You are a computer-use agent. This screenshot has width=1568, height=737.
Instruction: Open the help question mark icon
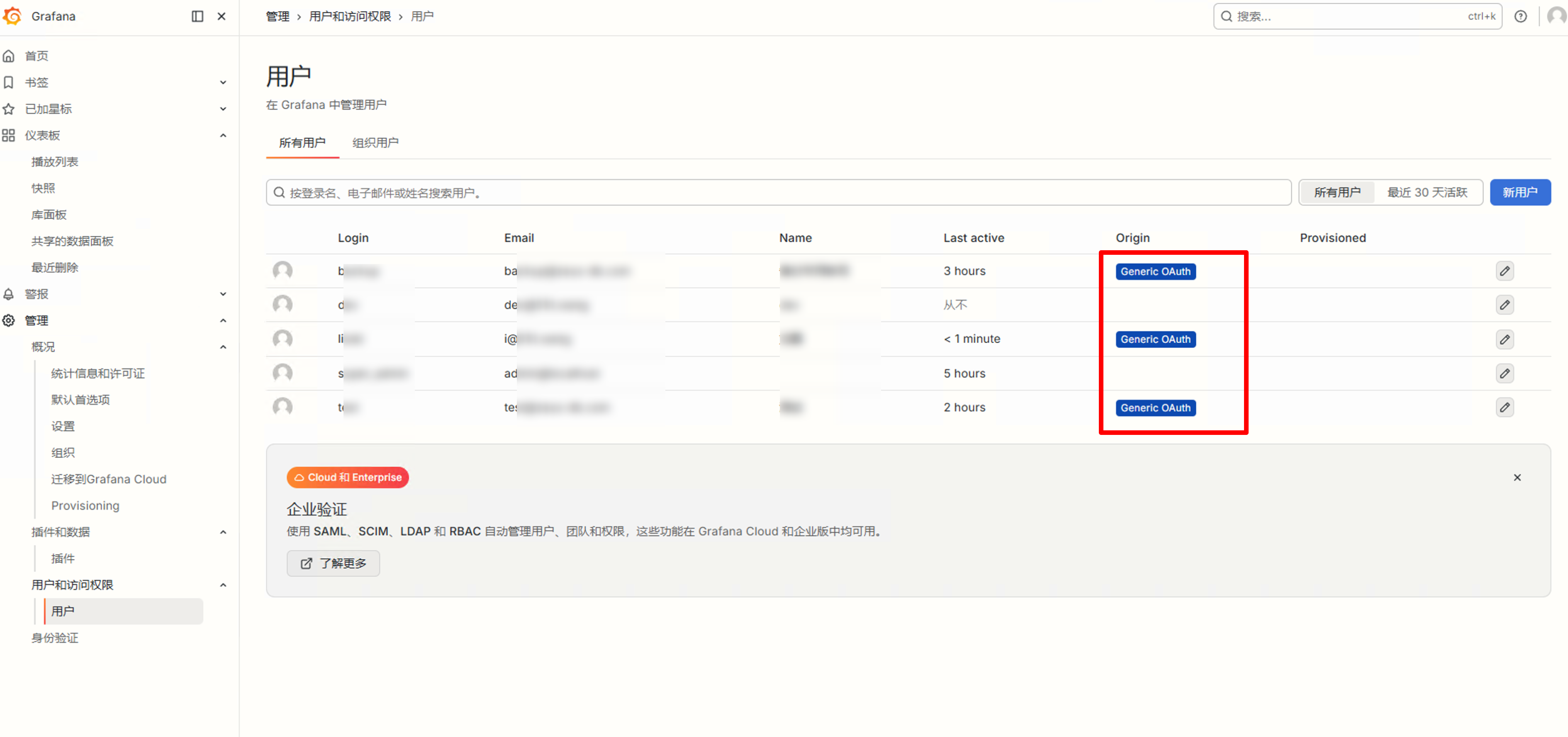coord(1520,17)
